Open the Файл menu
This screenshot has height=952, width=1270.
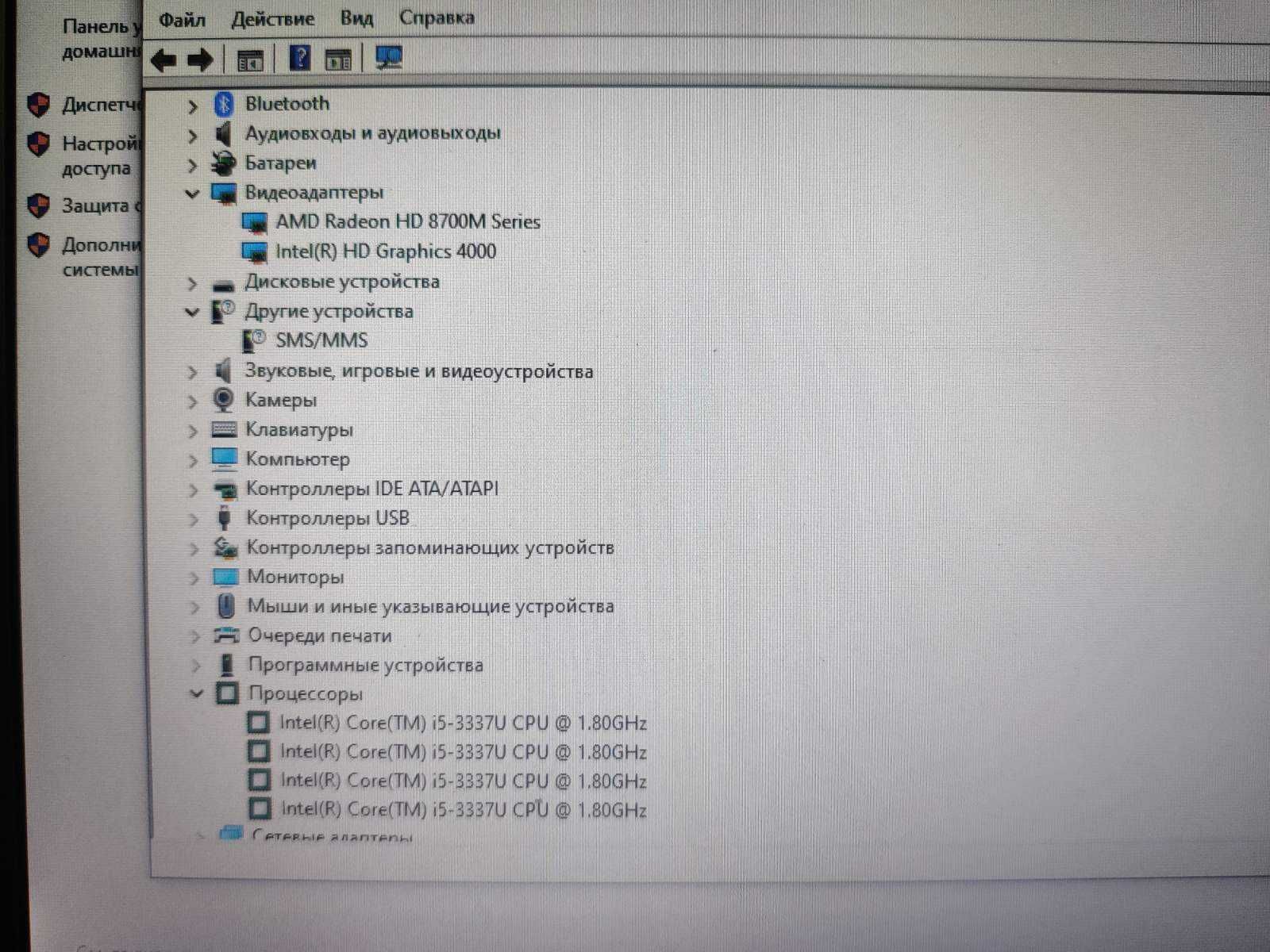(182, 20)
